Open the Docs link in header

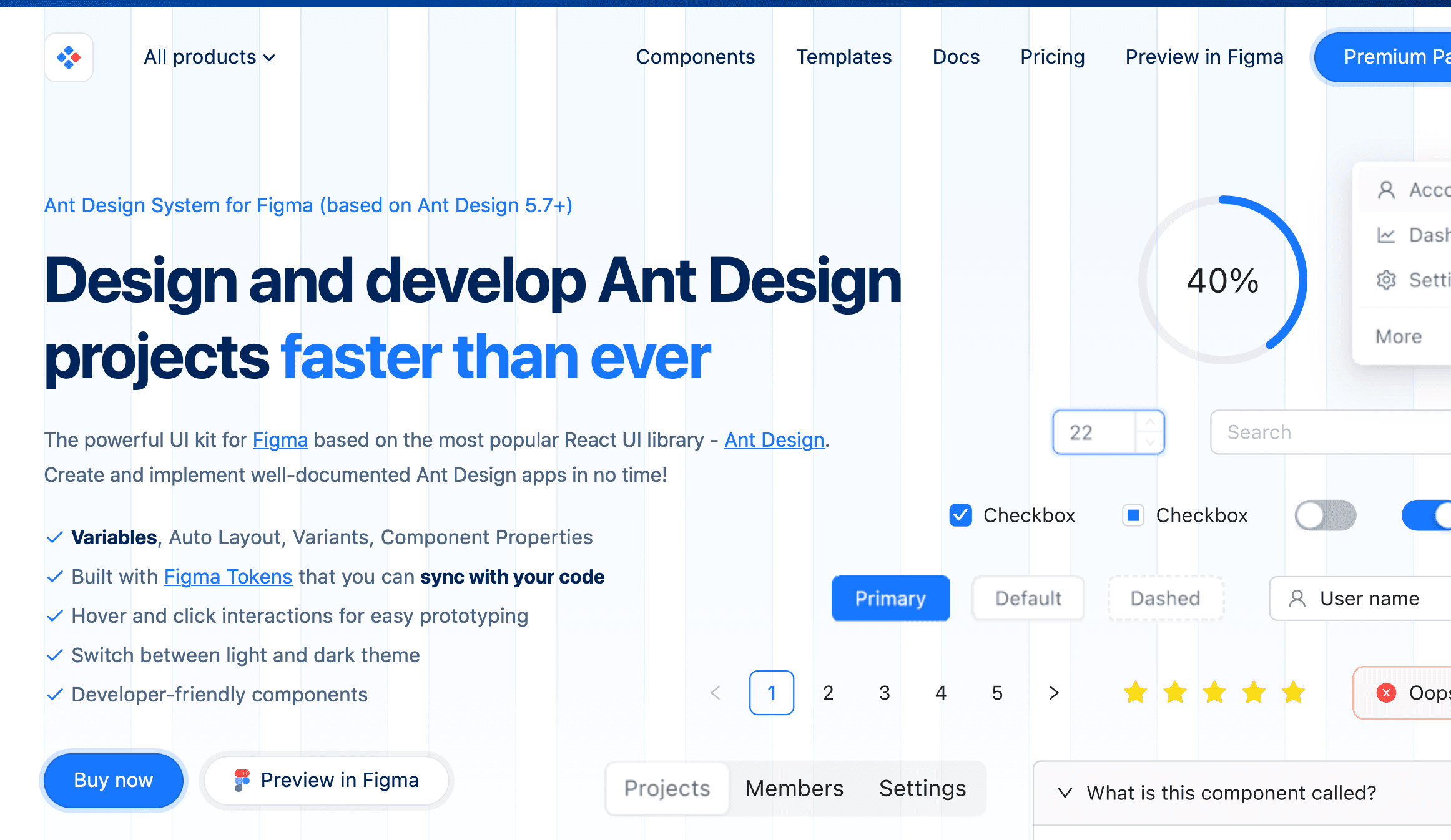pyautogui.click(x=956, y=57)
